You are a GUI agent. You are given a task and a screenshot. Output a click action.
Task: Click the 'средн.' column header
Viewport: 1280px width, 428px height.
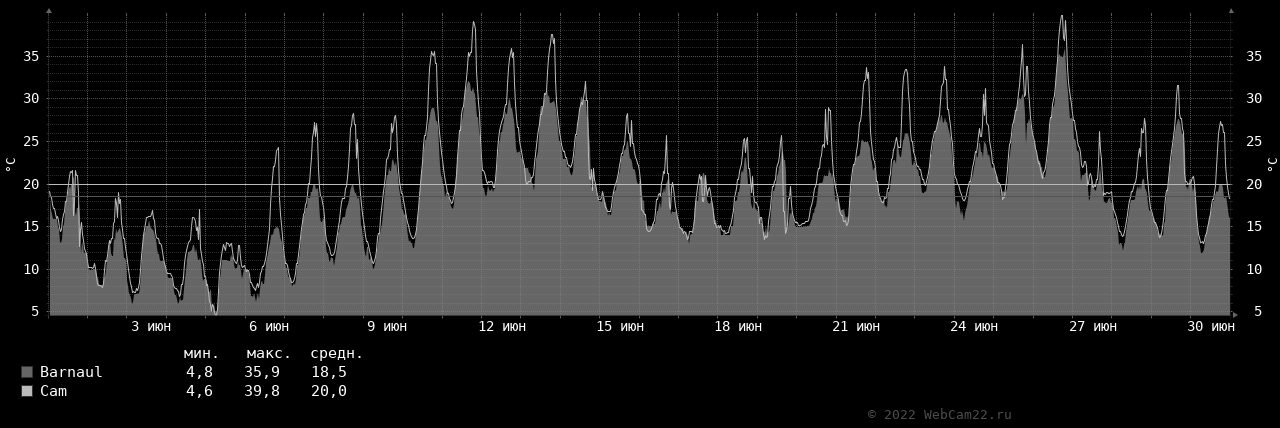point(337,353)
